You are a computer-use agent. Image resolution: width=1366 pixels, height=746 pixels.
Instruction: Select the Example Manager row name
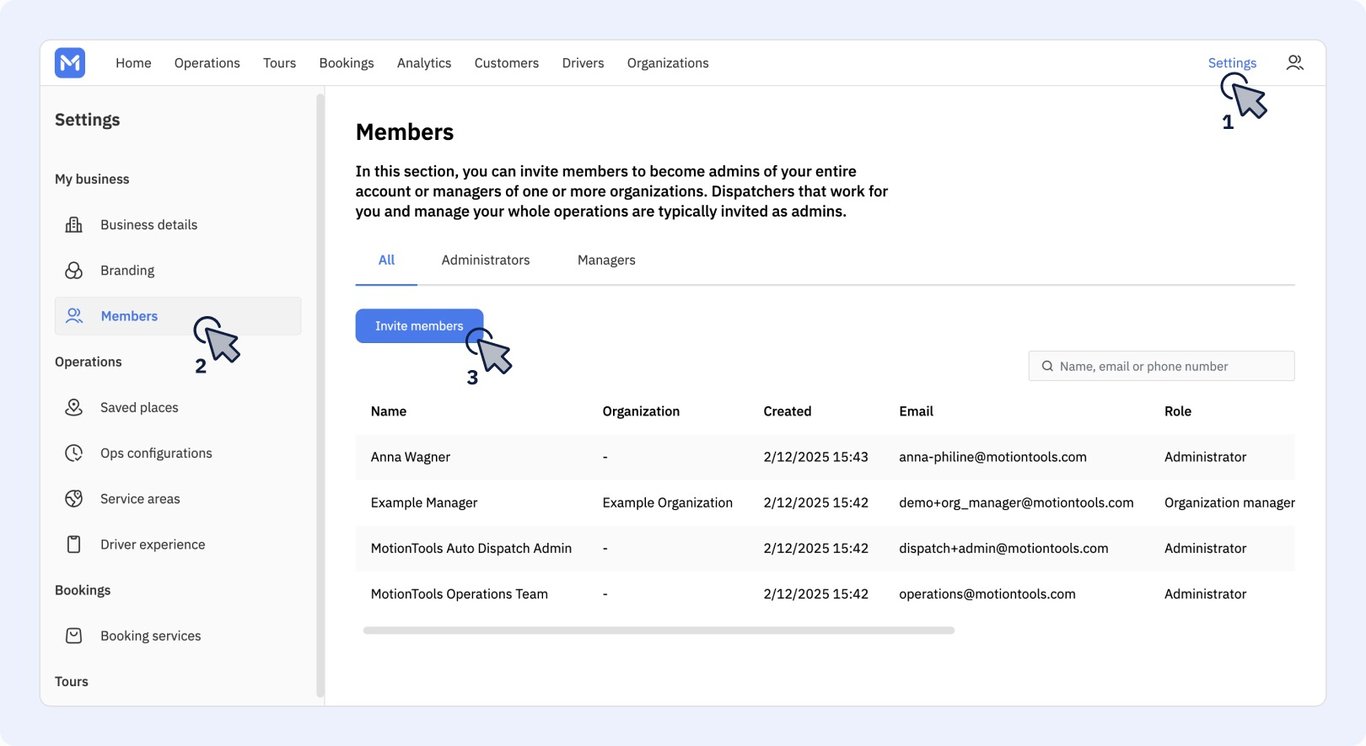click(x=424, y=503)
